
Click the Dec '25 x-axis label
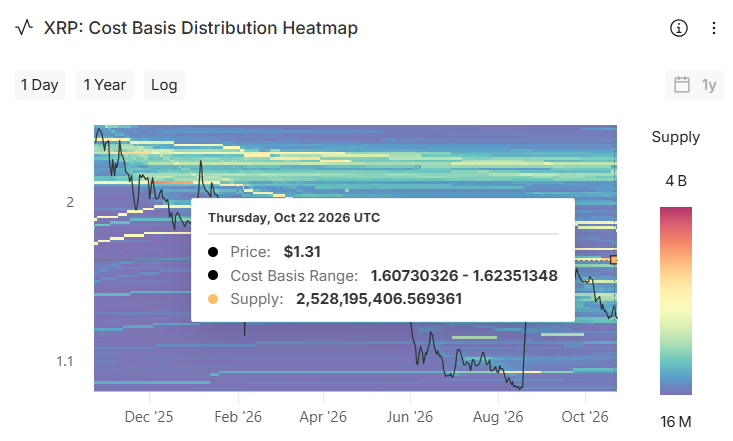point(149,417)
